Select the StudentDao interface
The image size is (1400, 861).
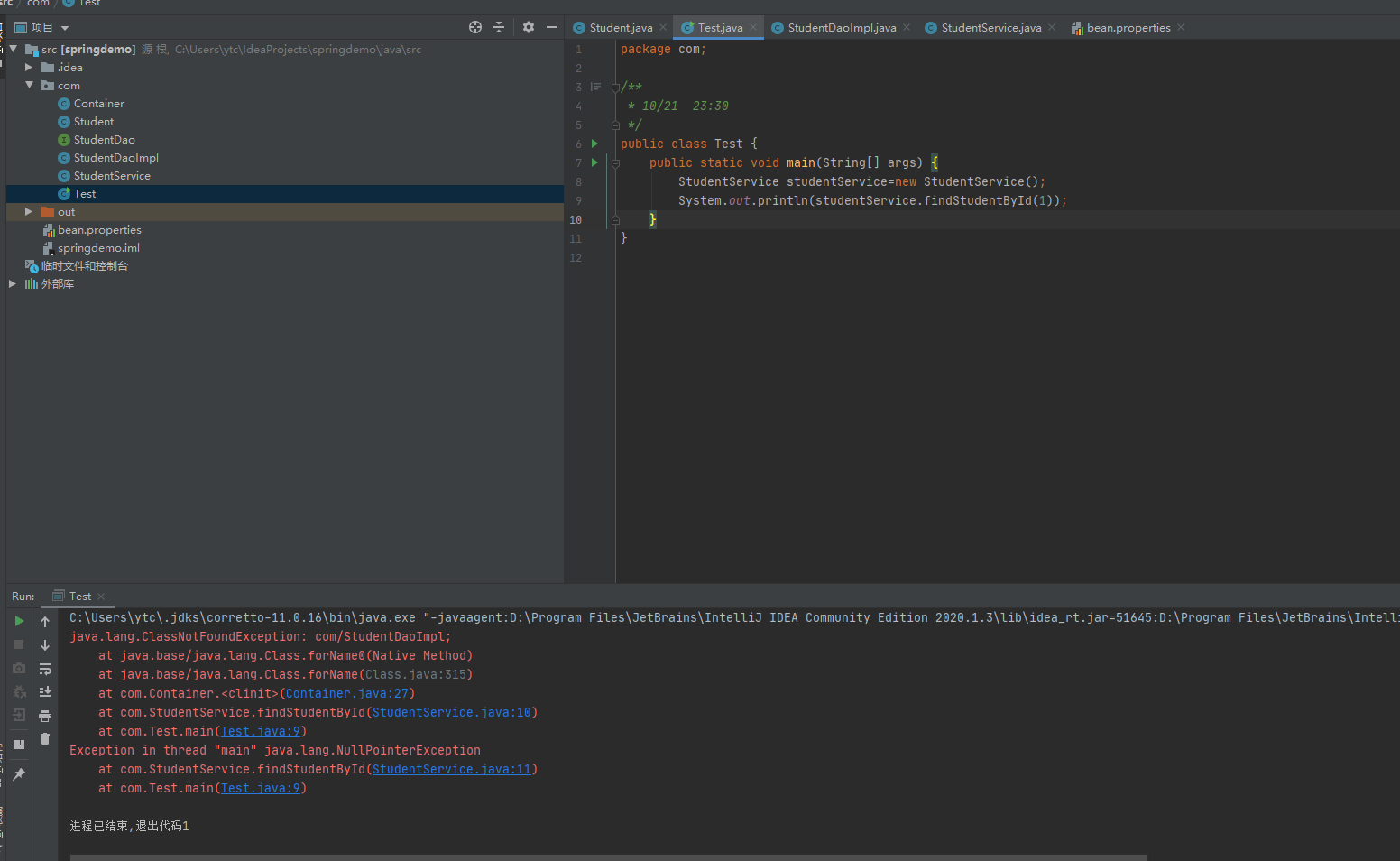105,140
